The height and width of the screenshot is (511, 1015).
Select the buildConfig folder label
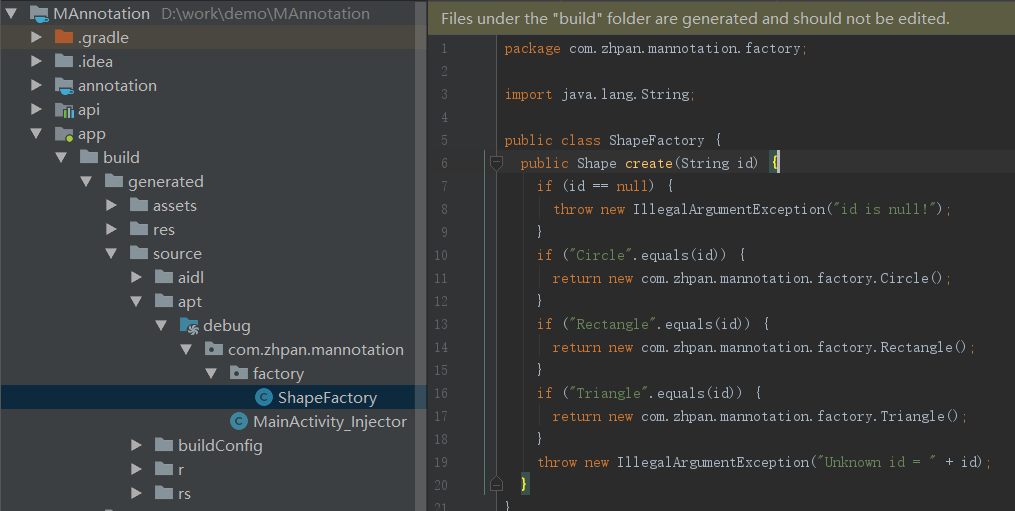point(220,446)
